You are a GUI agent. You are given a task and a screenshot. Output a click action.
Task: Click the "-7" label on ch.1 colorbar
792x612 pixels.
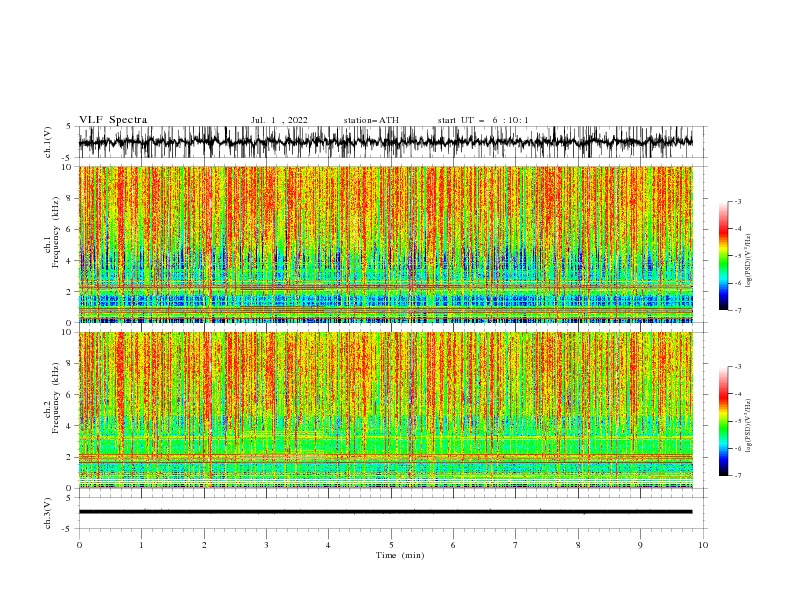(x=738, y=310)
